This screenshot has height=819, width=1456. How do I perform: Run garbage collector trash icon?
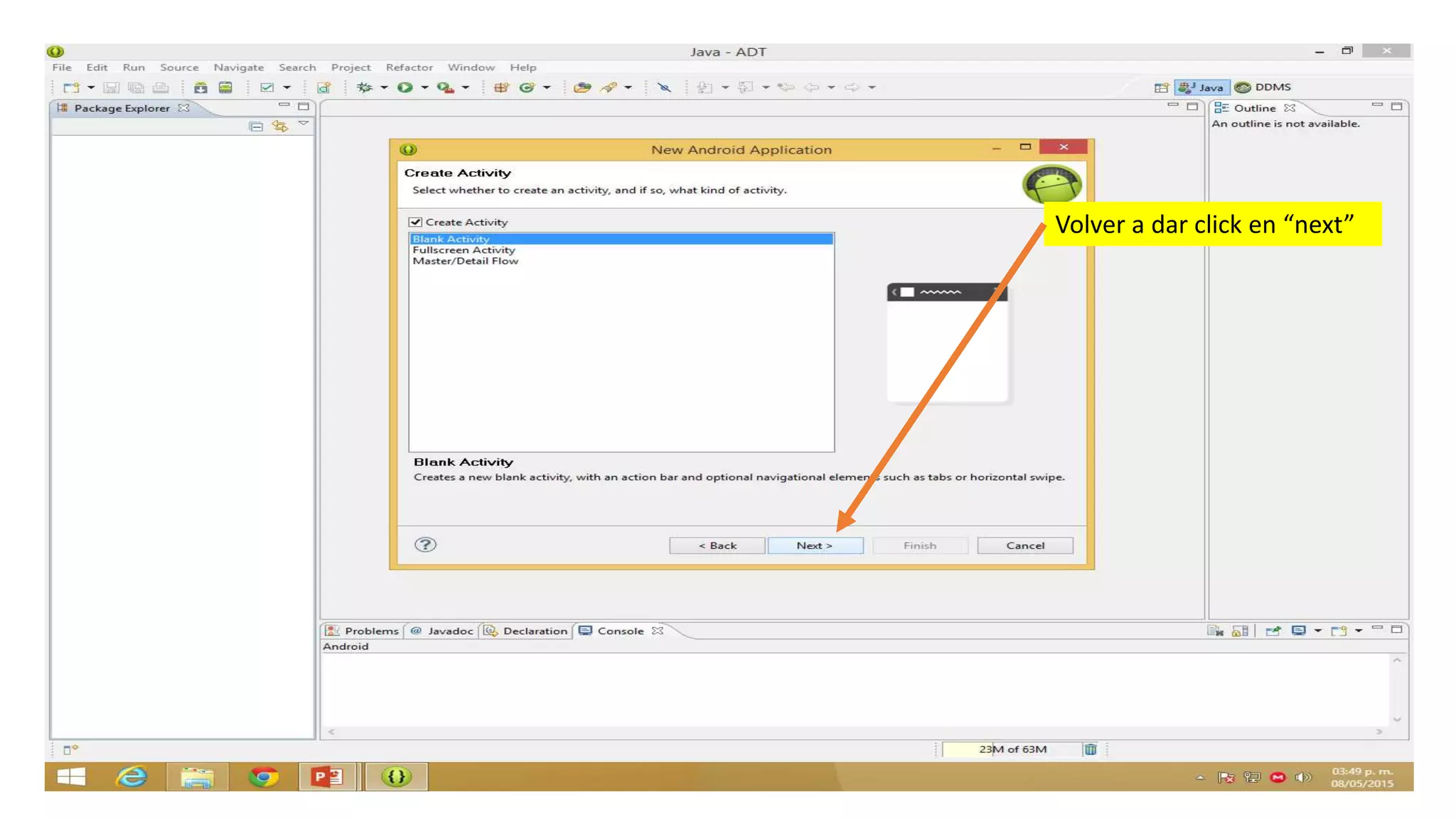point(1091,749)
